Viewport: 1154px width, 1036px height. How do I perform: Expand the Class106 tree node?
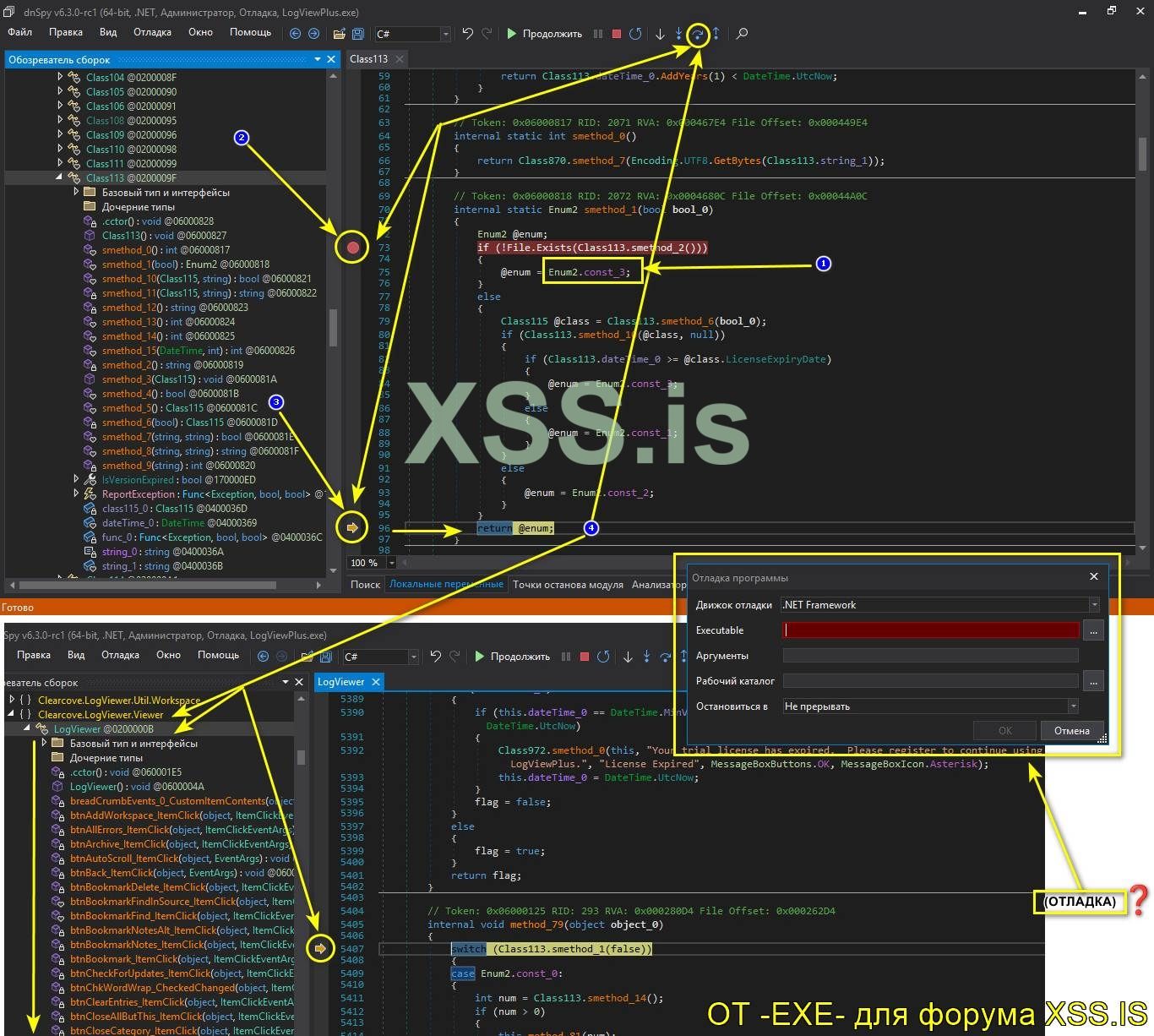[x=60, y=106]
